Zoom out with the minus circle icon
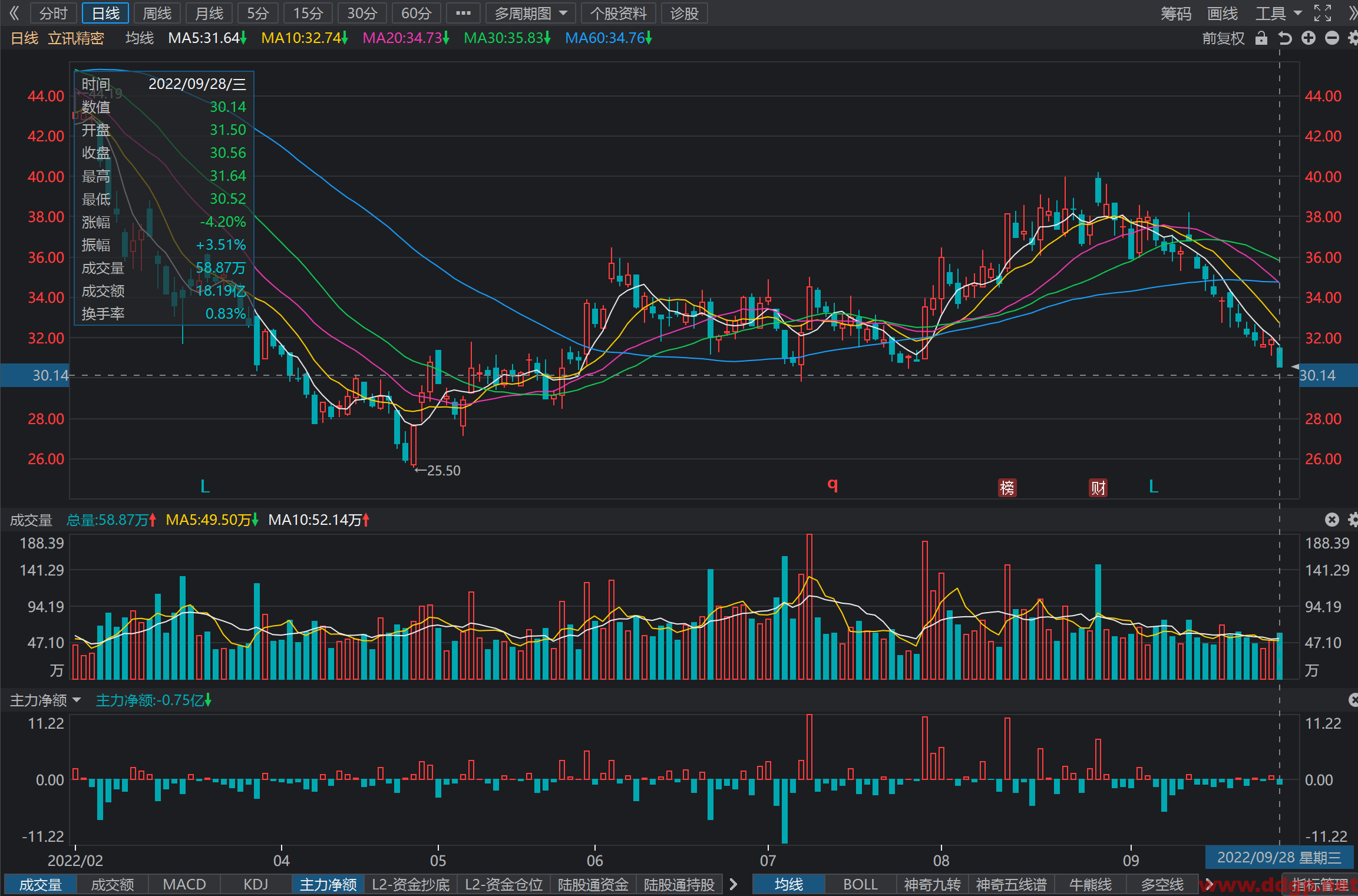Viewport: 1358px width, 896px height. [1332, 38]
